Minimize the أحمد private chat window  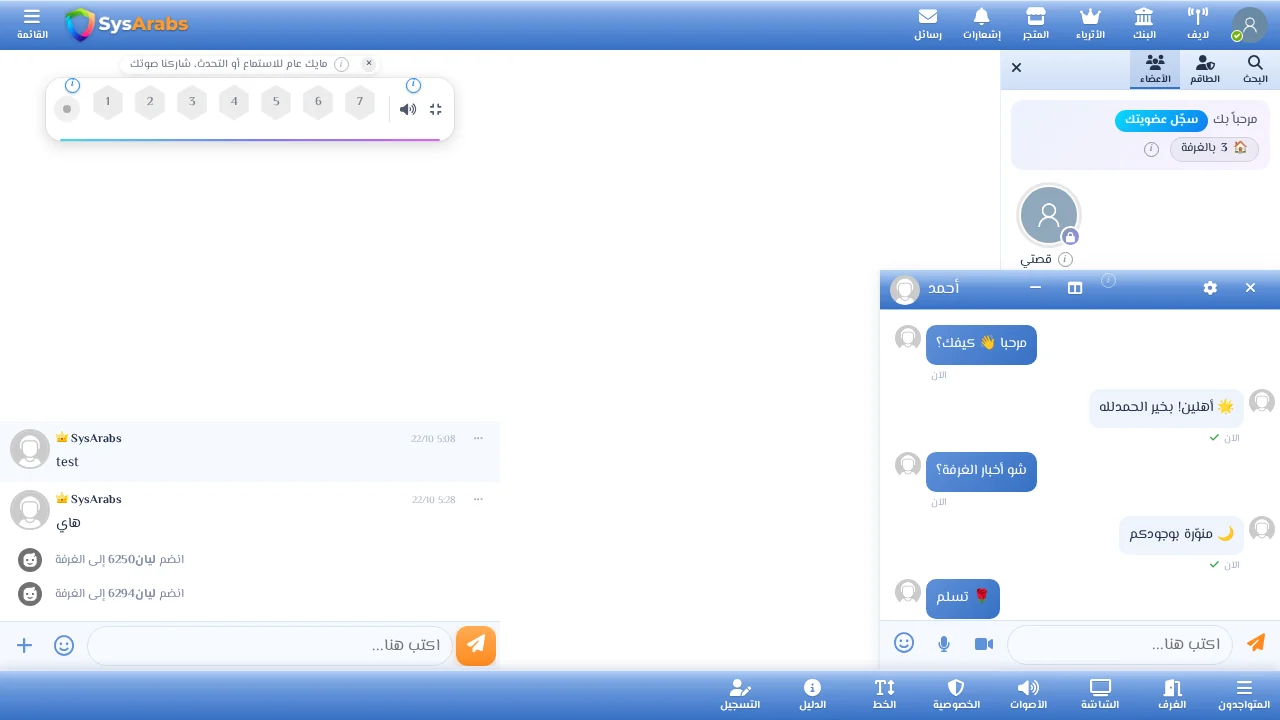(1036, 288)
